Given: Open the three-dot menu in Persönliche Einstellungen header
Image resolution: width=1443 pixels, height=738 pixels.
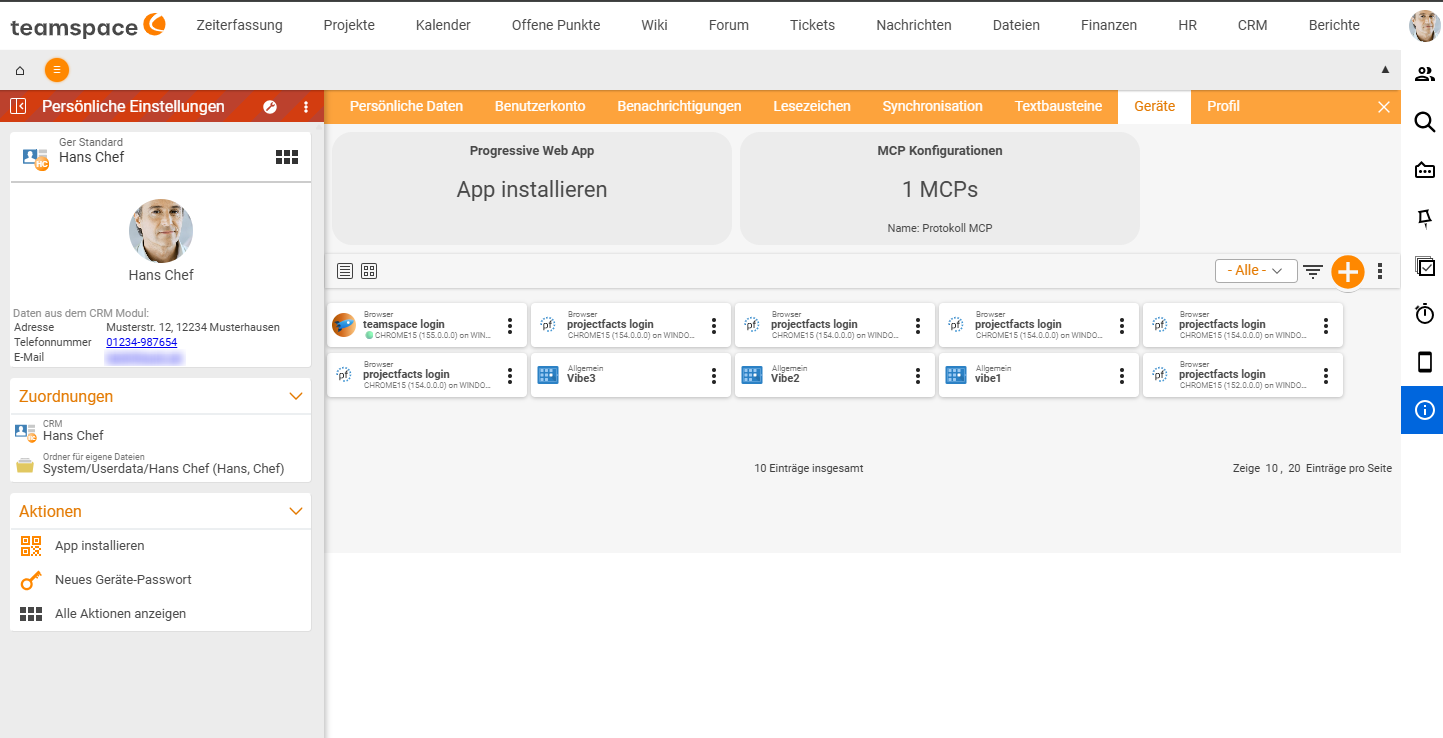Looking at the screenshot, I should (x=306, y=107).
